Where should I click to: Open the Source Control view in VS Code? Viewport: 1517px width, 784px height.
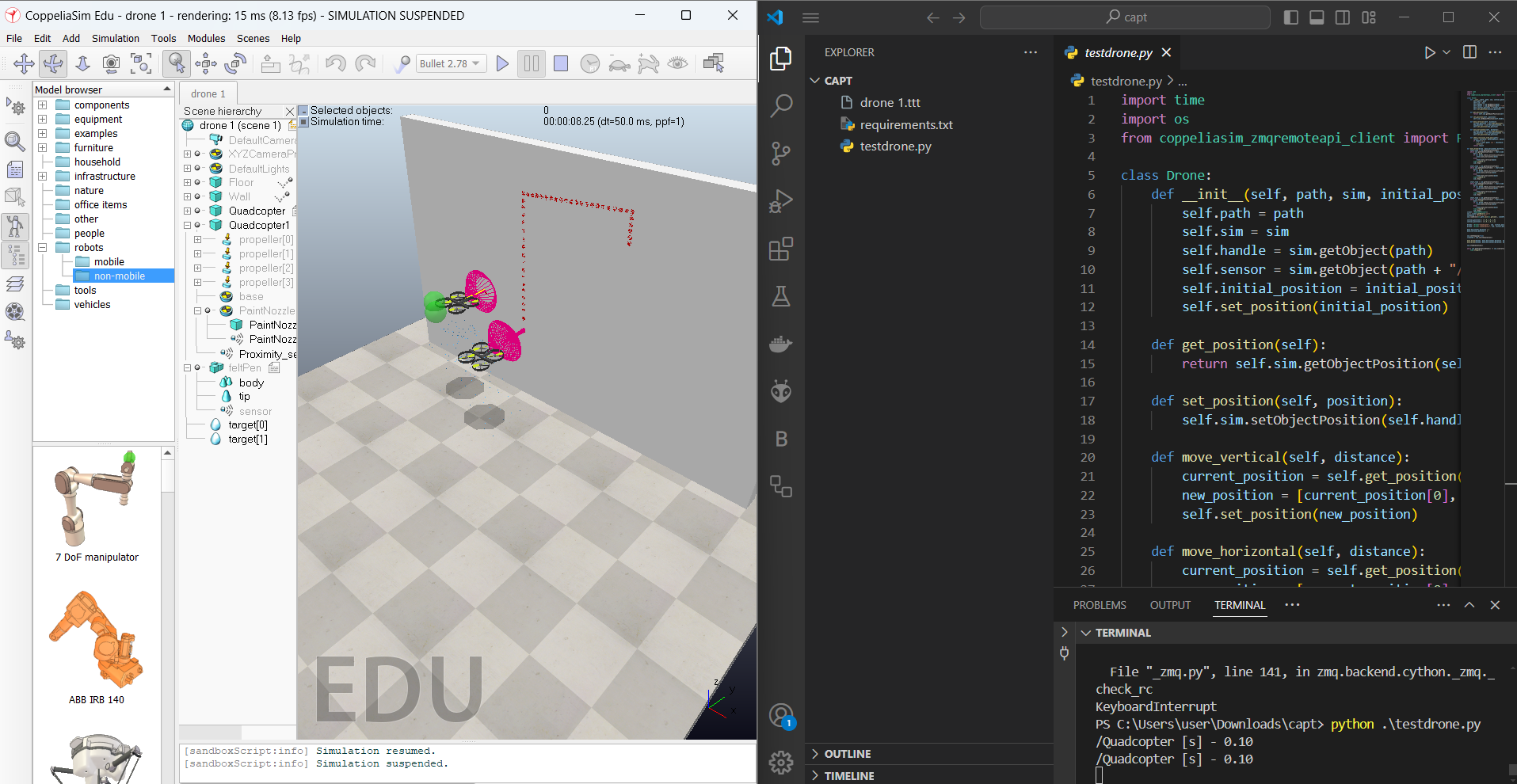point(781,154)
